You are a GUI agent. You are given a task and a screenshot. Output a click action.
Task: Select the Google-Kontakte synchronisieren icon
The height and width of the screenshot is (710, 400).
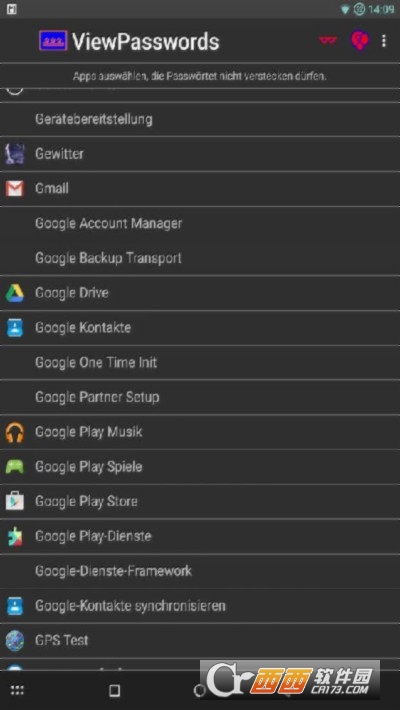tap(14, 606)
